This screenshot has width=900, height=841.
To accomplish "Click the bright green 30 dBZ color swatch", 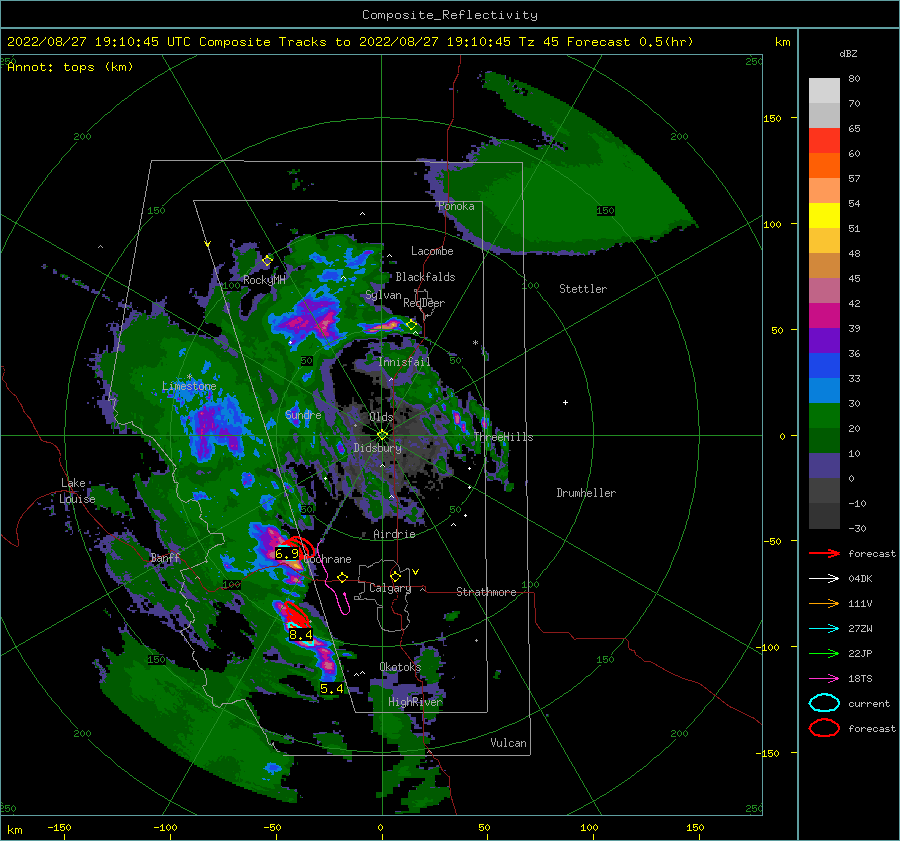I will pos(824,415).
